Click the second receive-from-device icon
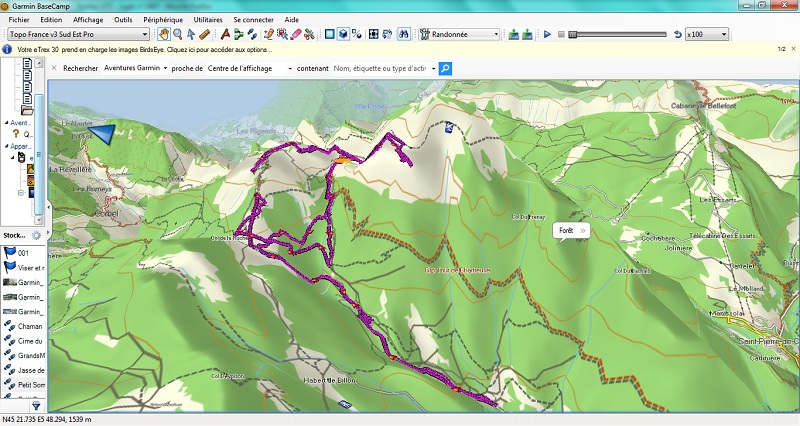The height and width of the screenshot is (426, 800). (528, 34)
